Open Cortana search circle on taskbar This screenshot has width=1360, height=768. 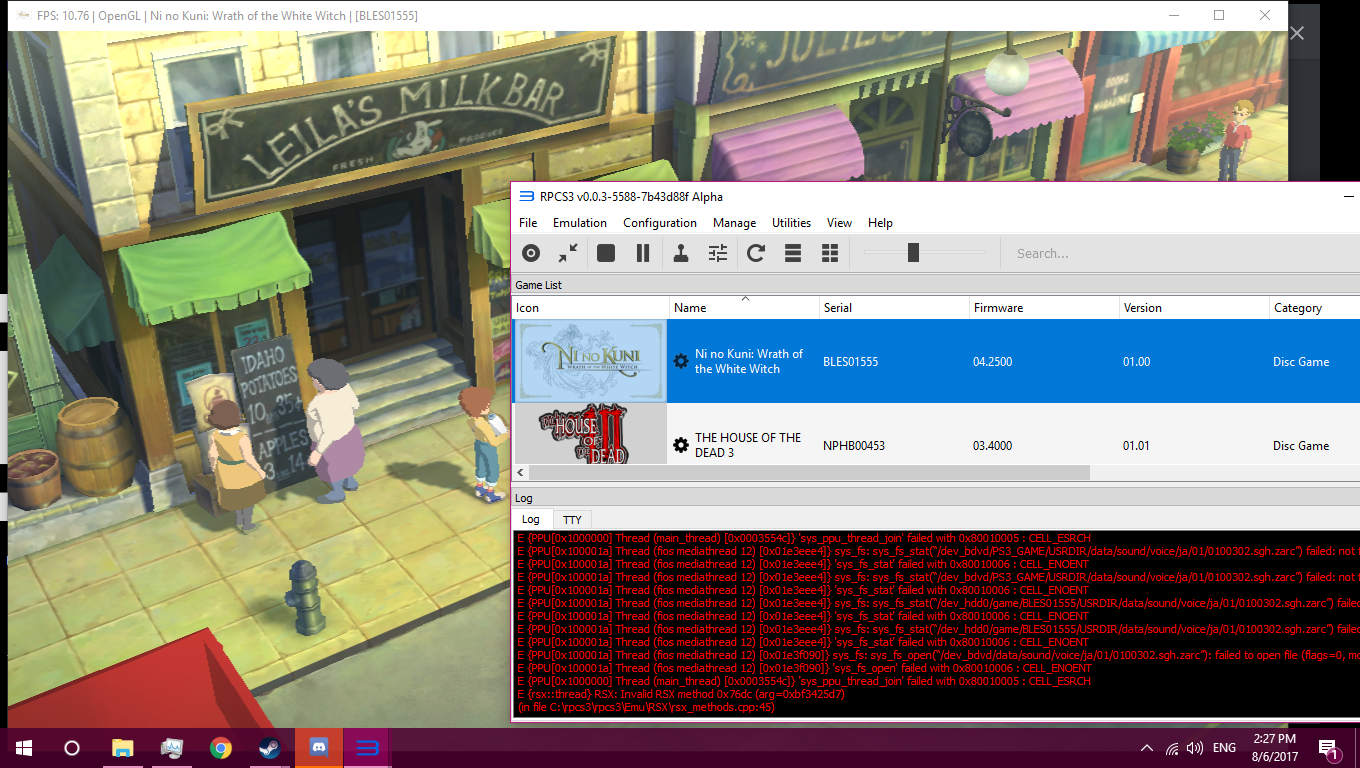72,748
